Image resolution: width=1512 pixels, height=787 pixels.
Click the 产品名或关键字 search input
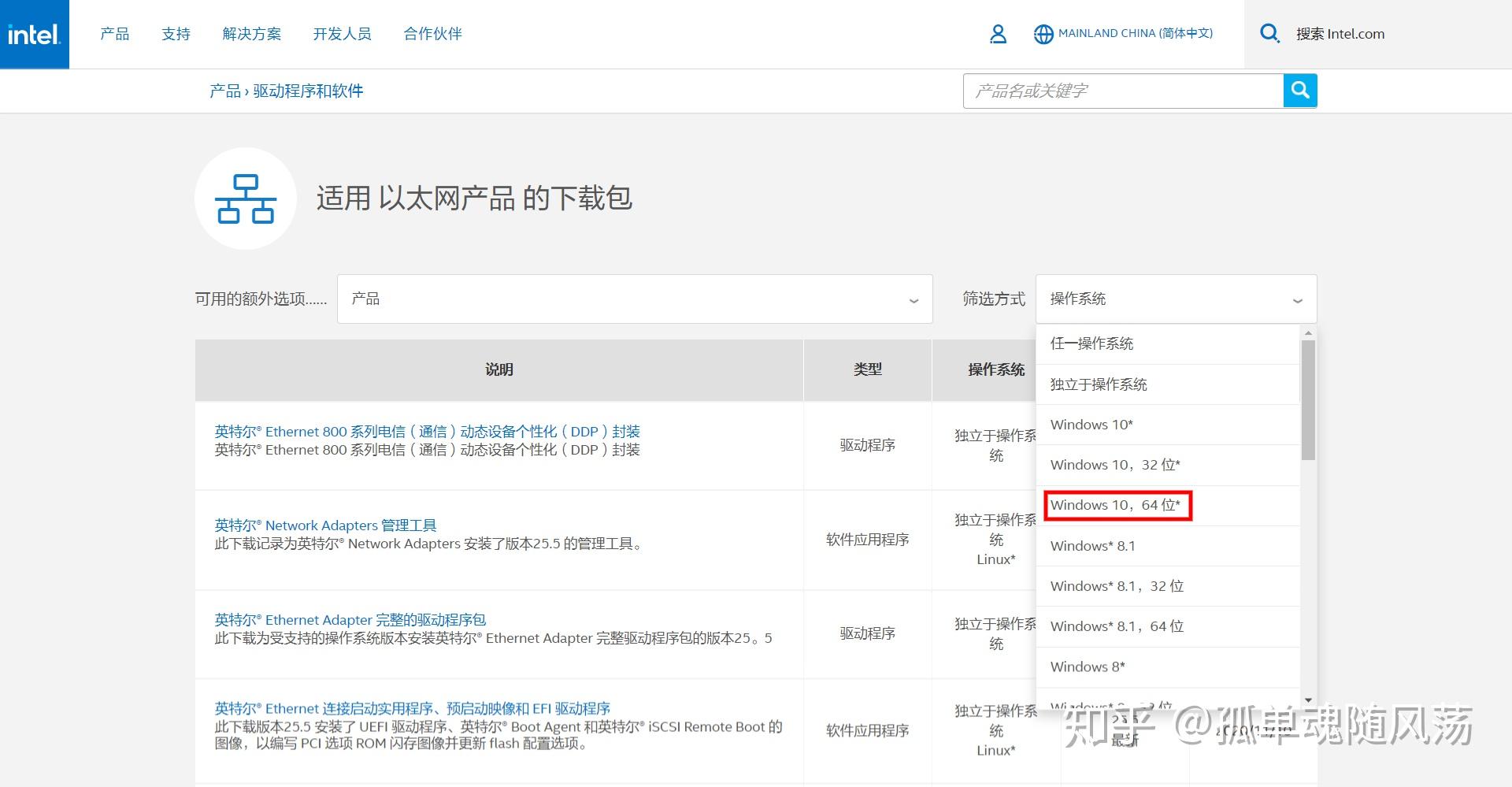pos(1118,91)
